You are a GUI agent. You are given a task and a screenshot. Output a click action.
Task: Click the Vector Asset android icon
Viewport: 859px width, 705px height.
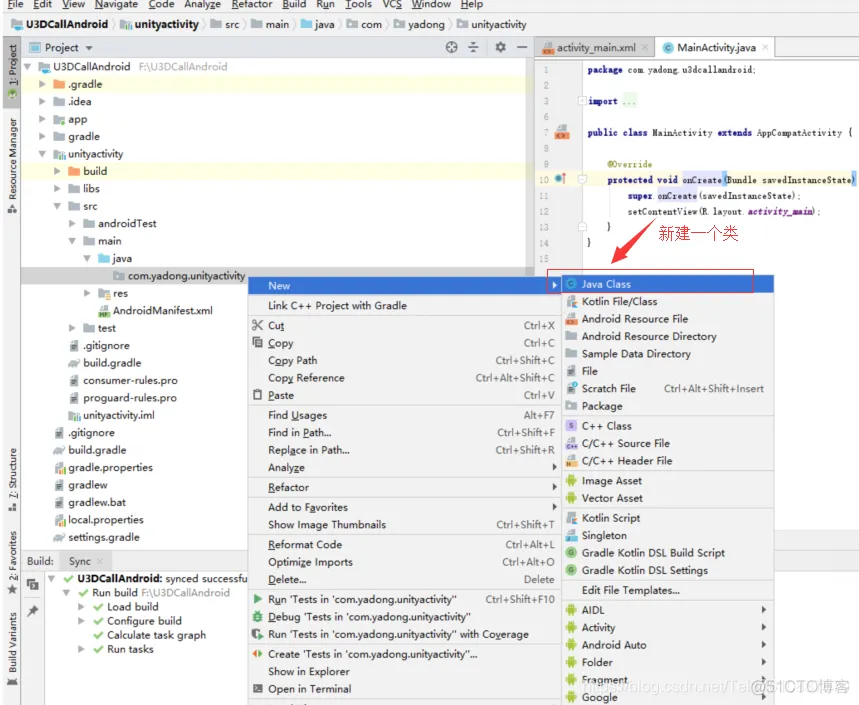[571, 498]
